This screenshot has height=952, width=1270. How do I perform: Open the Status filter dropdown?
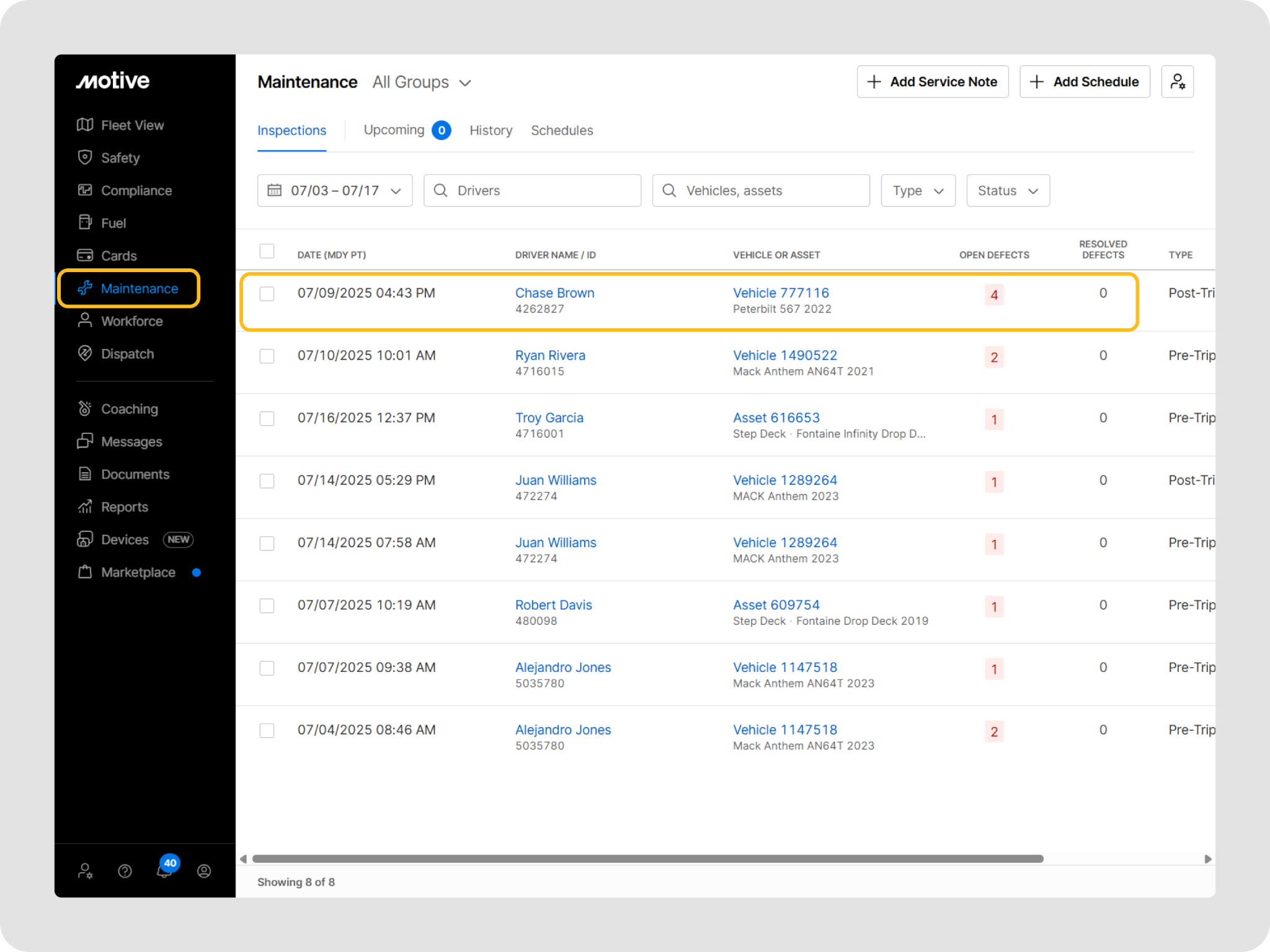pos(1008,190)
